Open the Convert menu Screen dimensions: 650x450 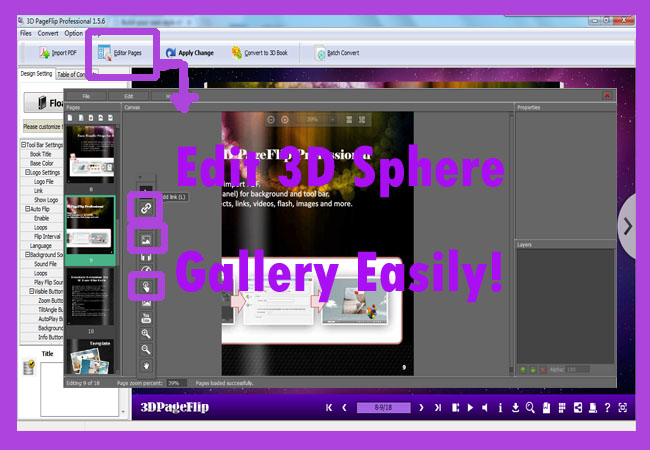point(48,33)
